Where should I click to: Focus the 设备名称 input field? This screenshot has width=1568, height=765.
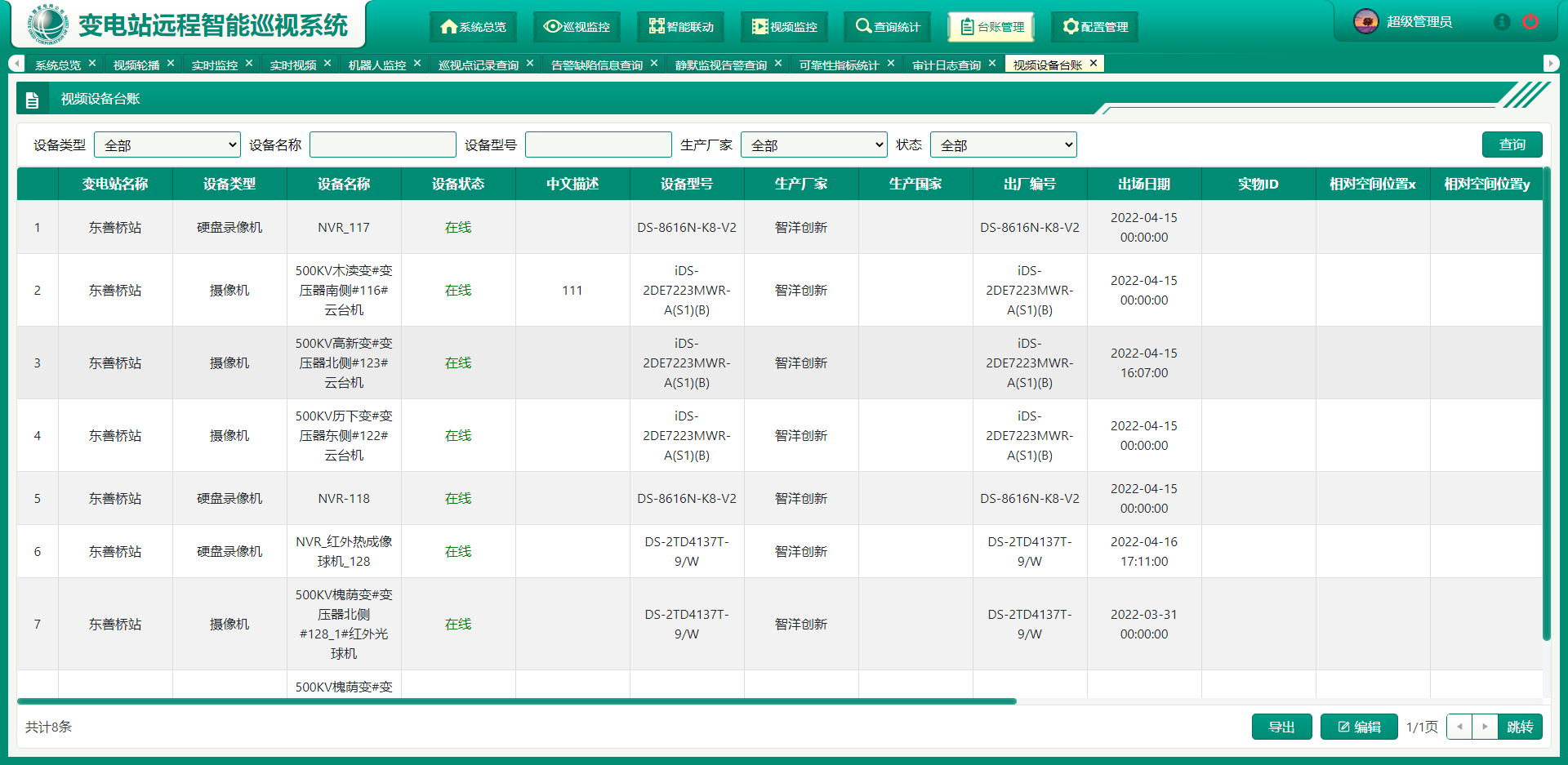click(382, 145)
